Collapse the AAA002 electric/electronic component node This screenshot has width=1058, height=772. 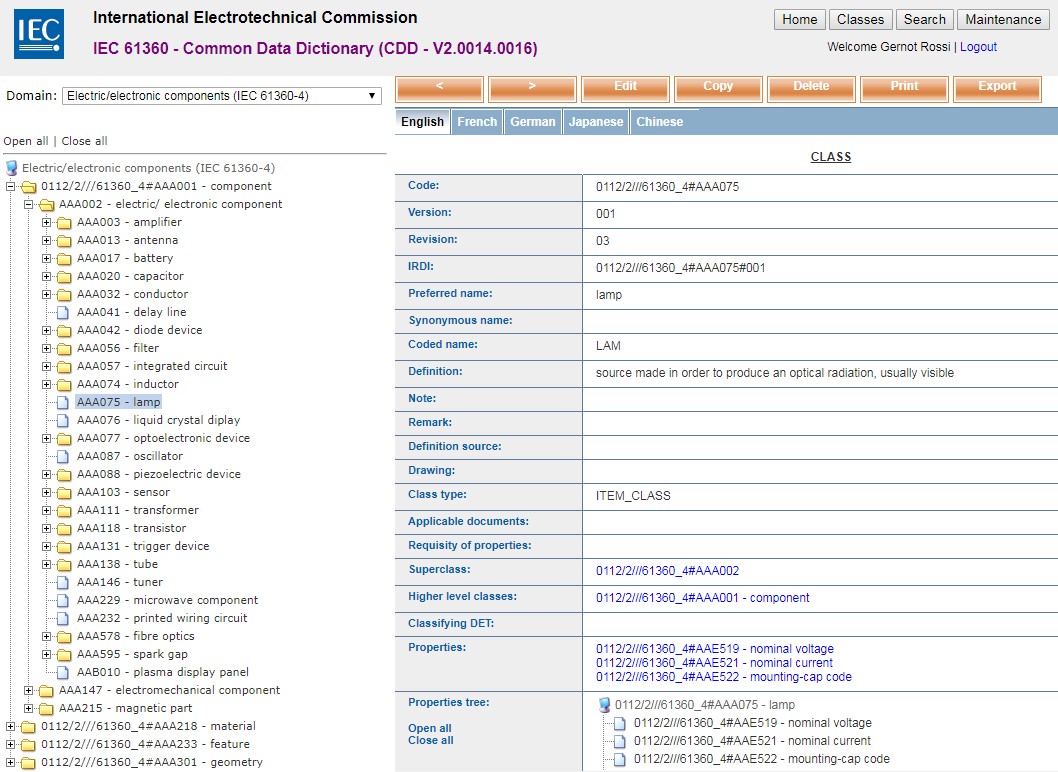[x=29, y=204]
